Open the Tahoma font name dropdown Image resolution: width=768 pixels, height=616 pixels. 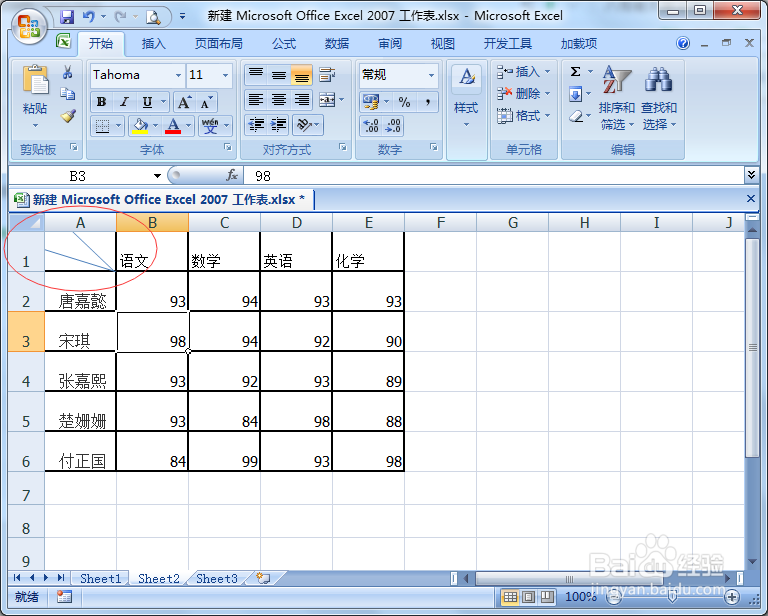click(178, 75)
